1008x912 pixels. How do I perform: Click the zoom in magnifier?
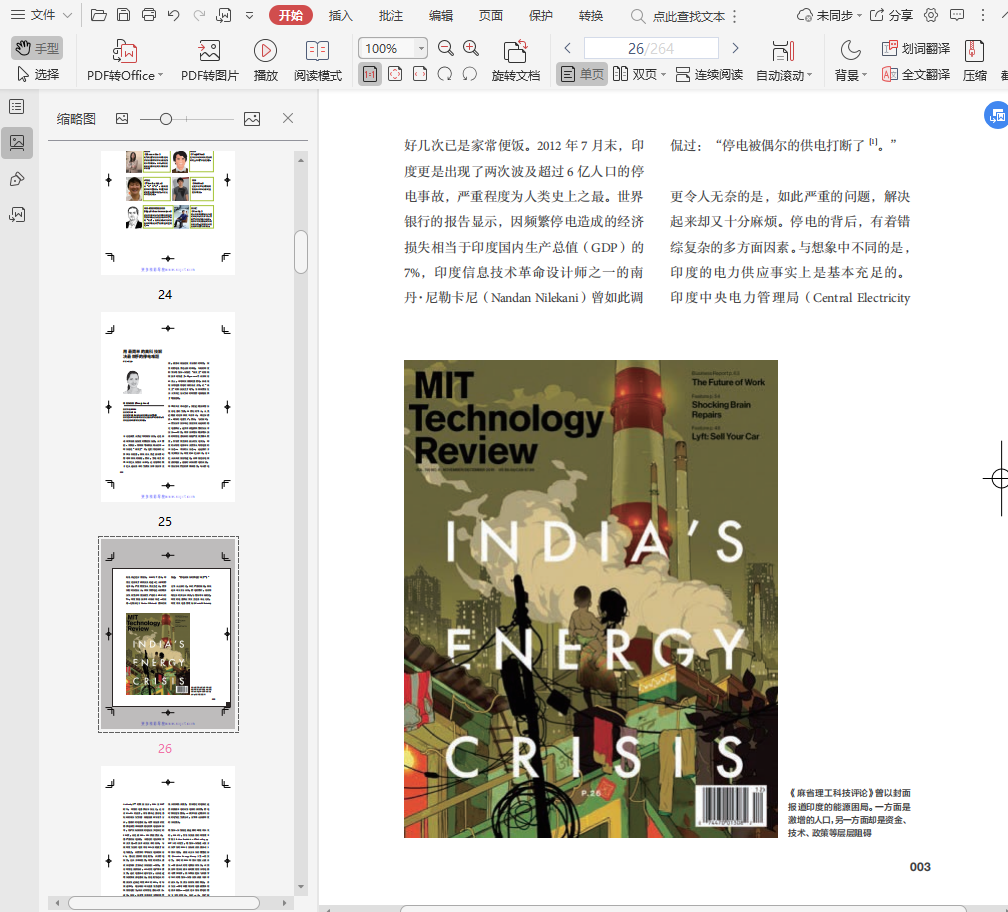(x=471, y=48)
